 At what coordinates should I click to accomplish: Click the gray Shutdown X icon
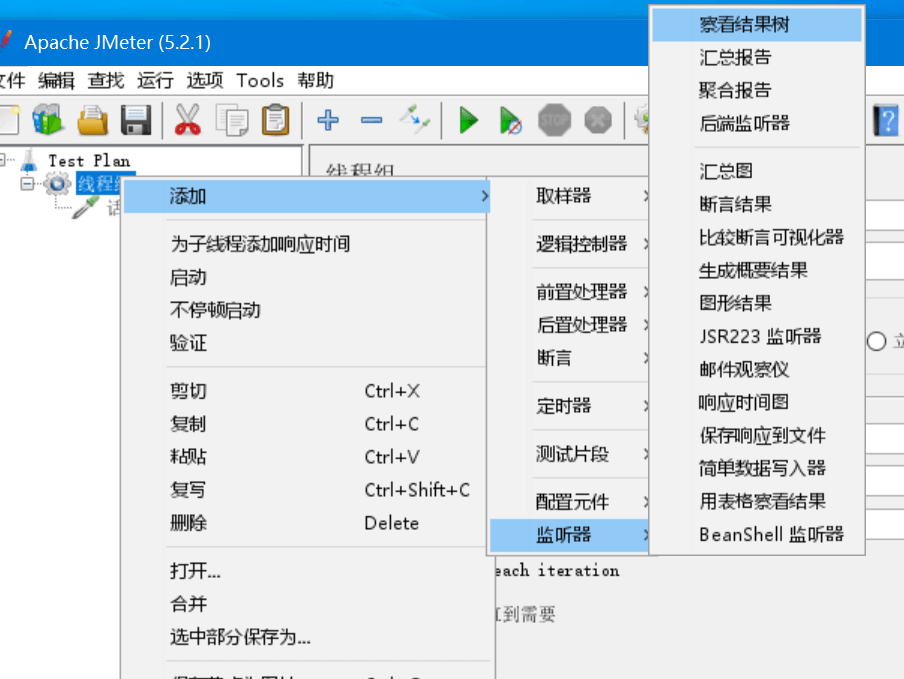pos(598,120)
